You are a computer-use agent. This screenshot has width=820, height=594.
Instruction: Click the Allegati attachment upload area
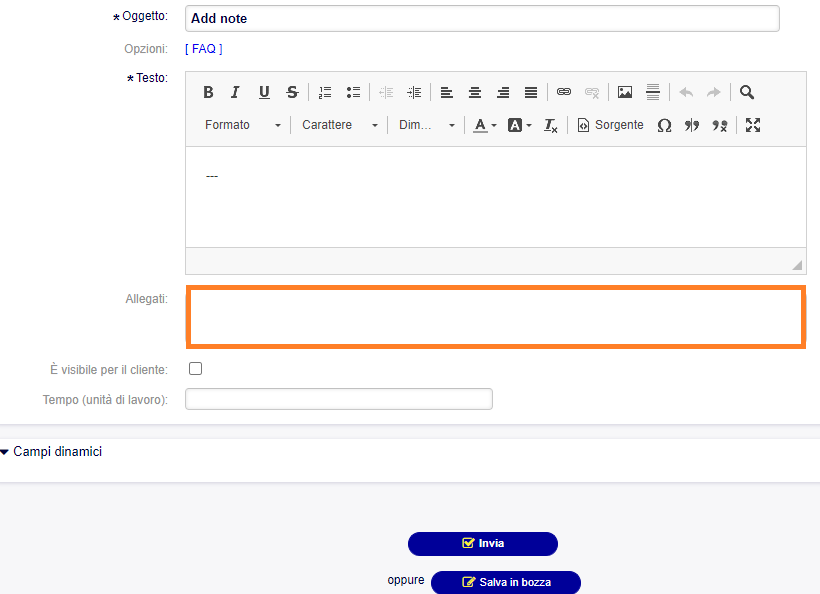[495, 317]
